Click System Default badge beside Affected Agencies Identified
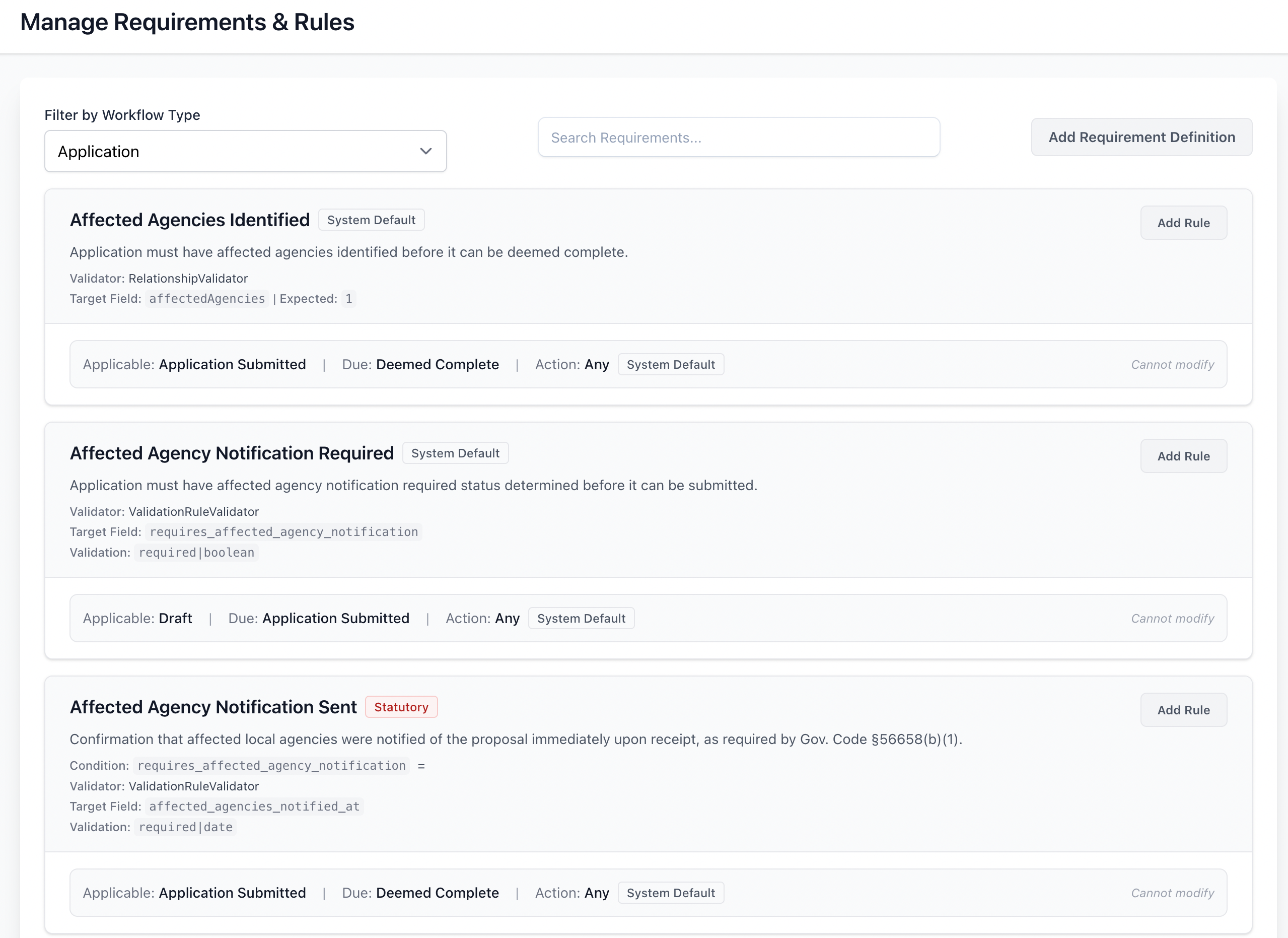Image resolution: width=1288 pixels, height=938 pixels. point(371,220)
